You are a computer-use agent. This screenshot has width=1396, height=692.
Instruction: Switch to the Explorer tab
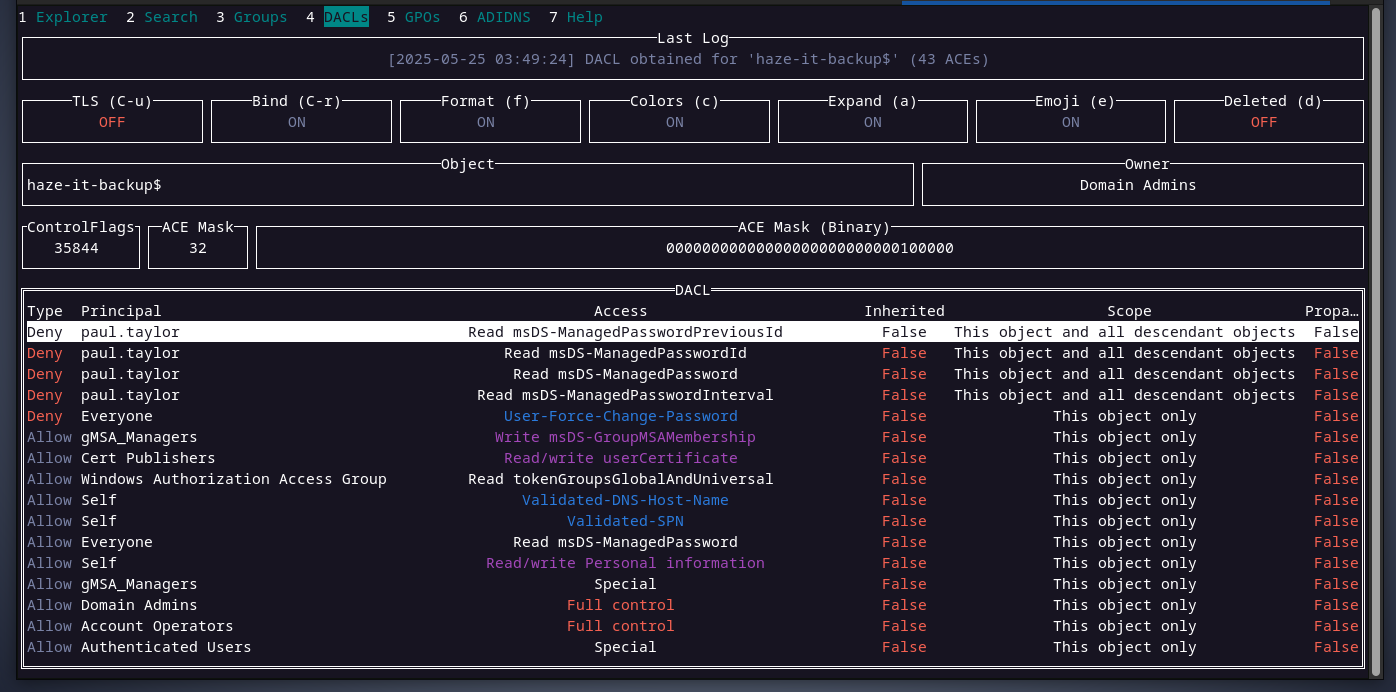coord(71,17)
